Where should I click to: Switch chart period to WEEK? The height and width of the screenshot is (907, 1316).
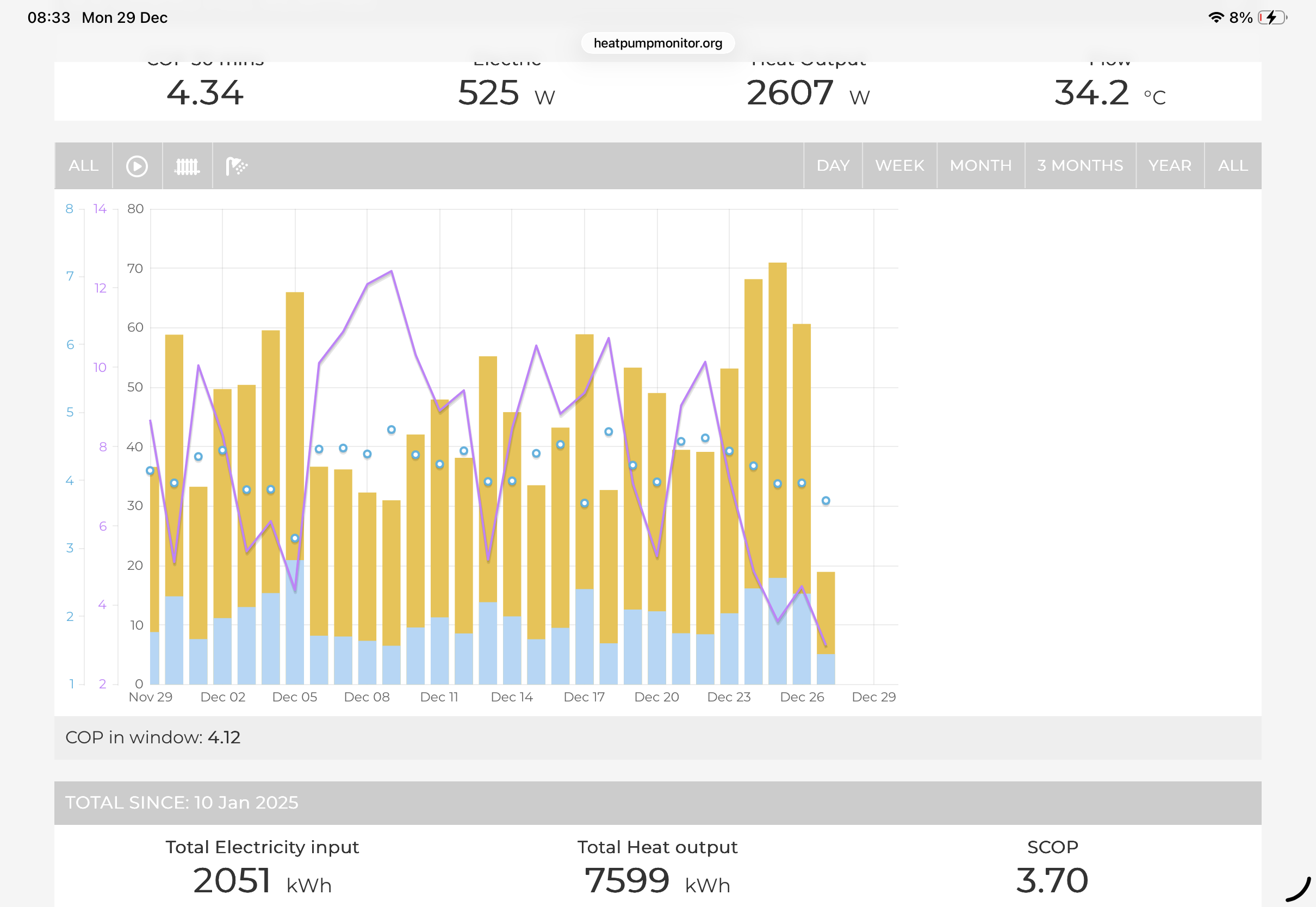point(899,166)
